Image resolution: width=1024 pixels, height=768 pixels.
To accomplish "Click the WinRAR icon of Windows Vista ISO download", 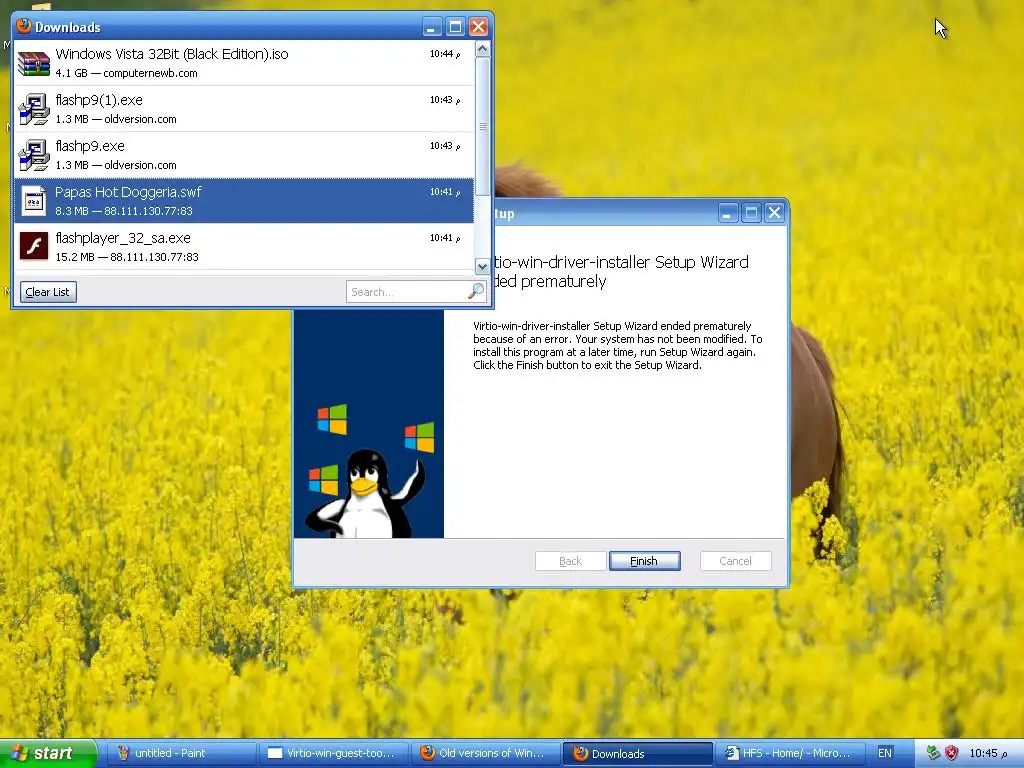I will [33, 63].
